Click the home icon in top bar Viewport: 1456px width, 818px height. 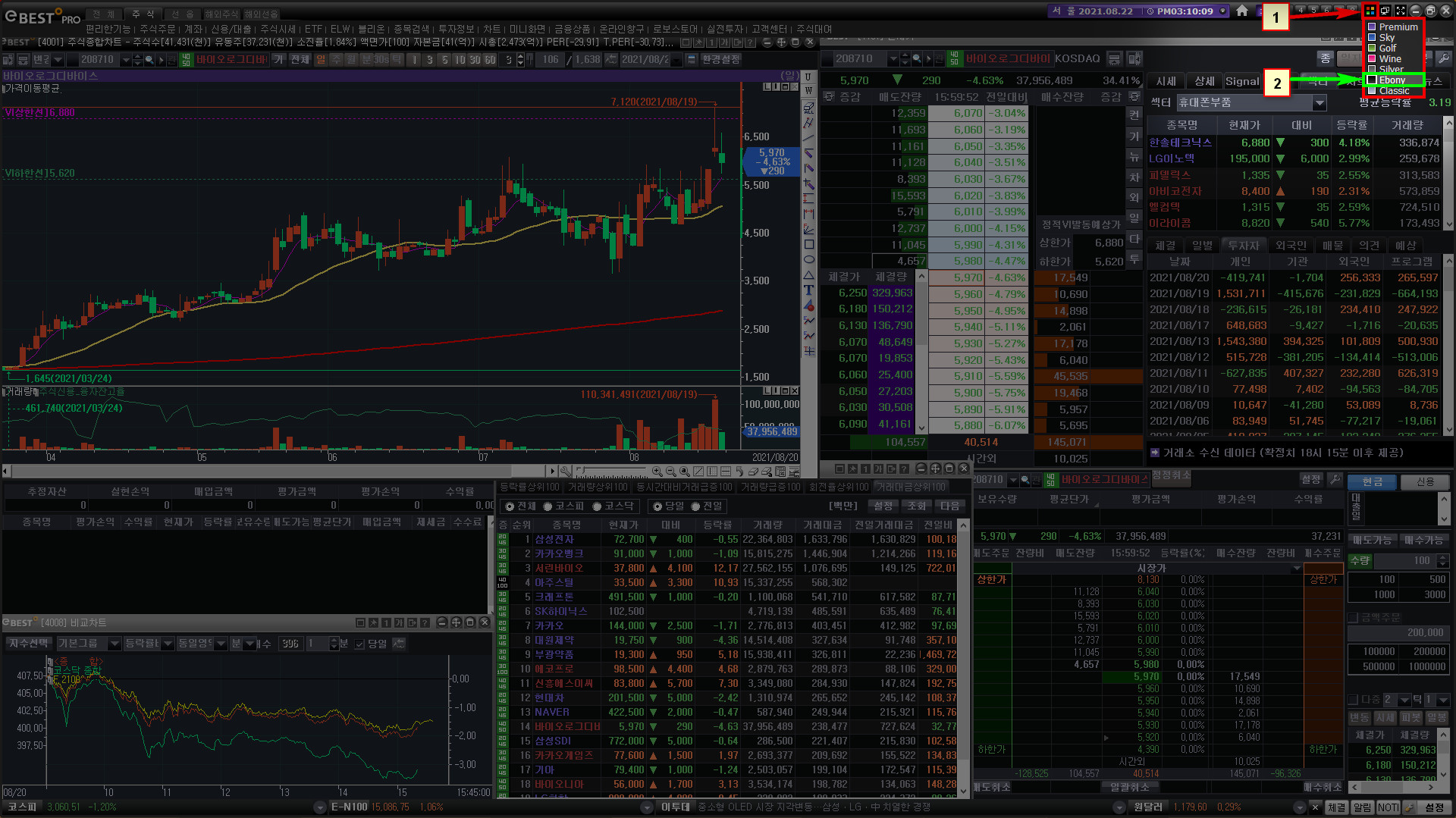click(1241, 11)
